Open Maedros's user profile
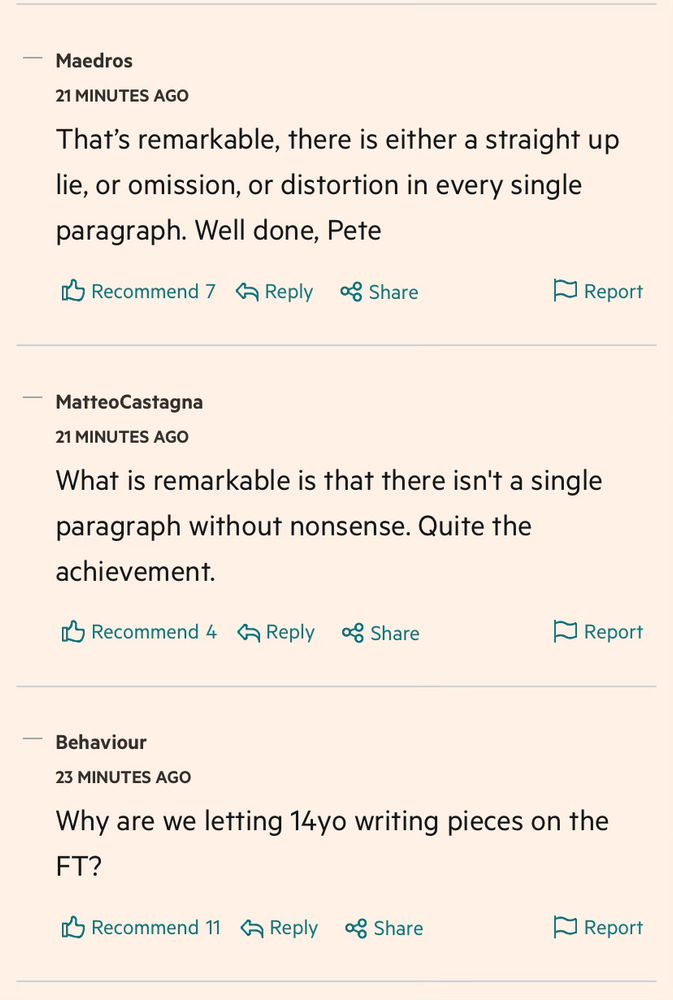This screenshot has height=1000, width=673. point(94,61)
